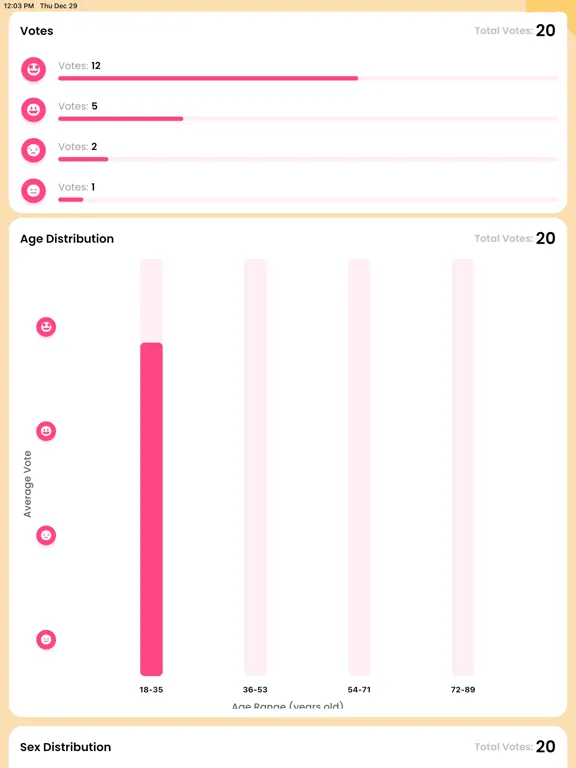576x768 pixels.
Task: Click the 2 votes progress bar
Action: point(308,159)
